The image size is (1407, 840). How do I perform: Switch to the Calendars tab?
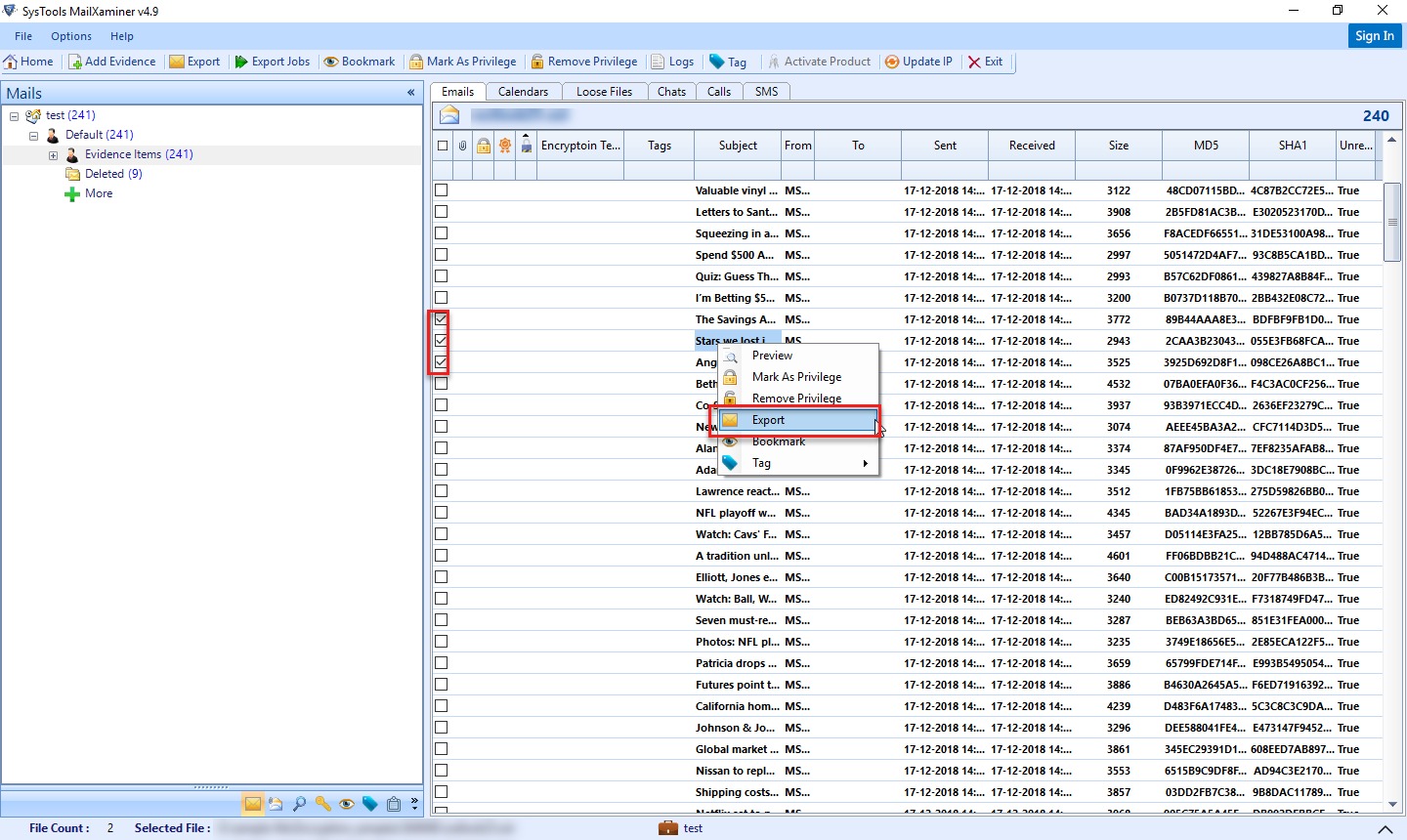point(523,92)
